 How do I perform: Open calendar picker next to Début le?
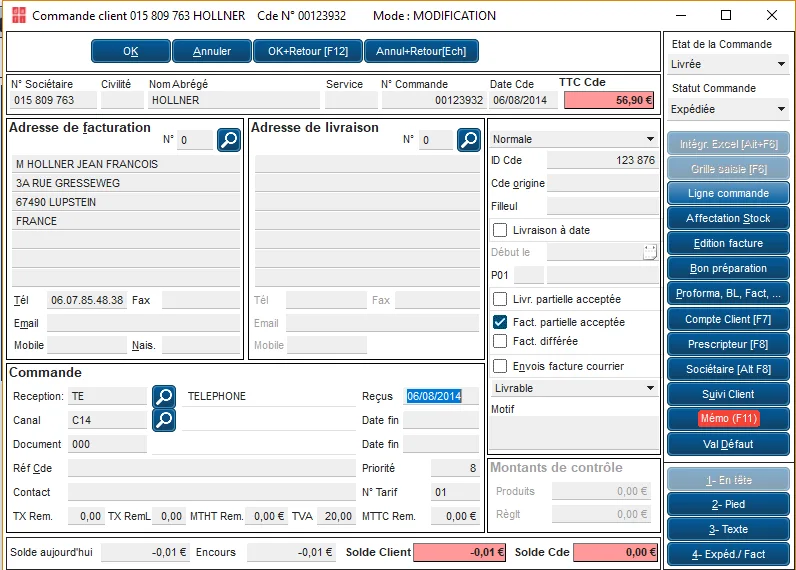click(650, 252)
